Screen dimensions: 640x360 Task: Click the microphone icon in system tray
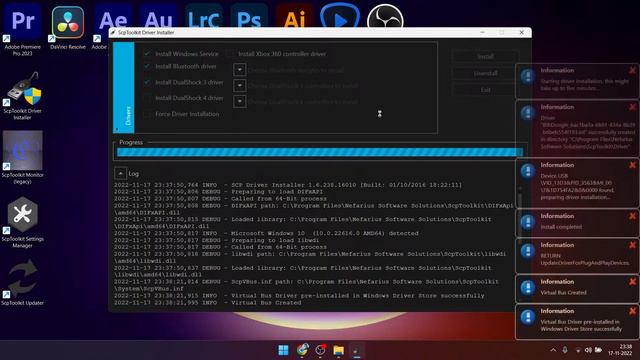point(565,350)
